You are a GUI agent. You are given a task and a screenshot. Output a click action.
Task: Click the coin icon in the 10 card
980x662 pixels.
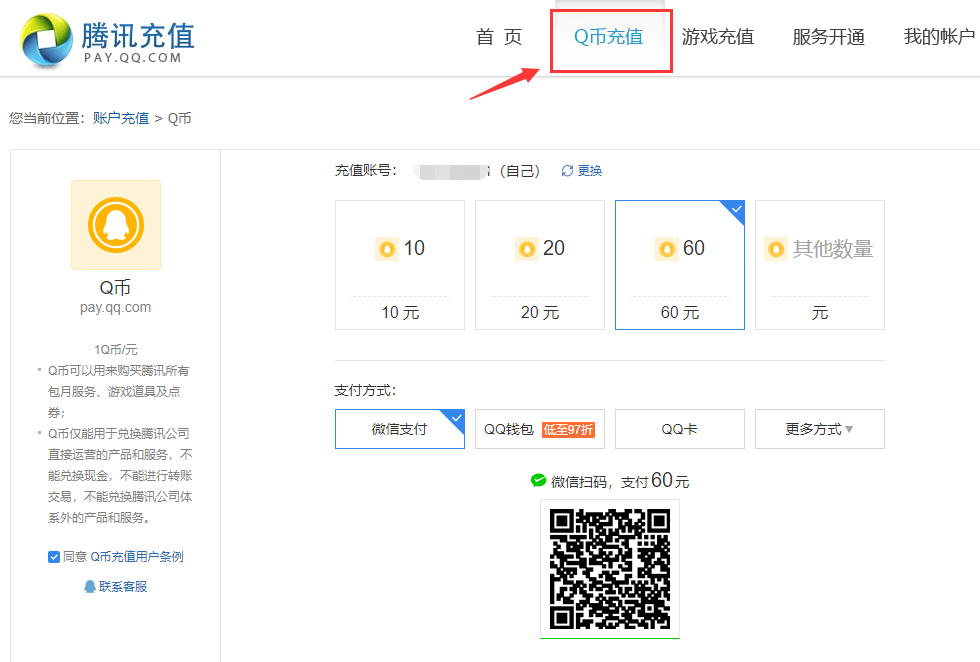click(387, 249)
